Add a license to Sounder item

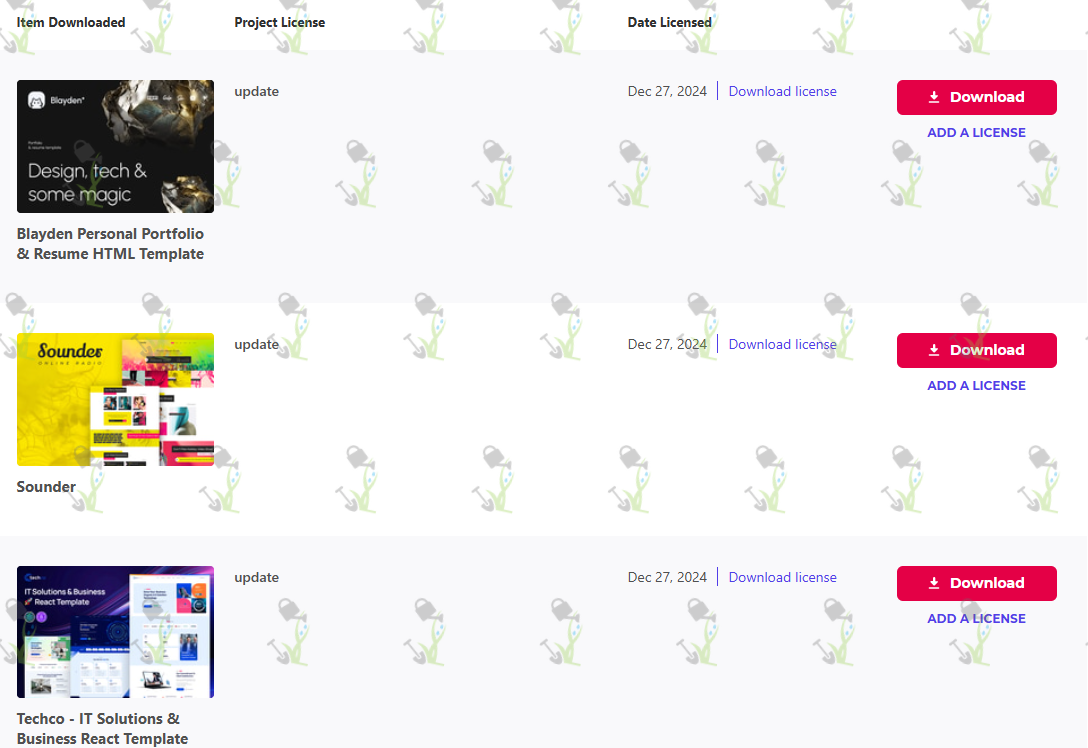pyautogui.click(x=976, y=386)
